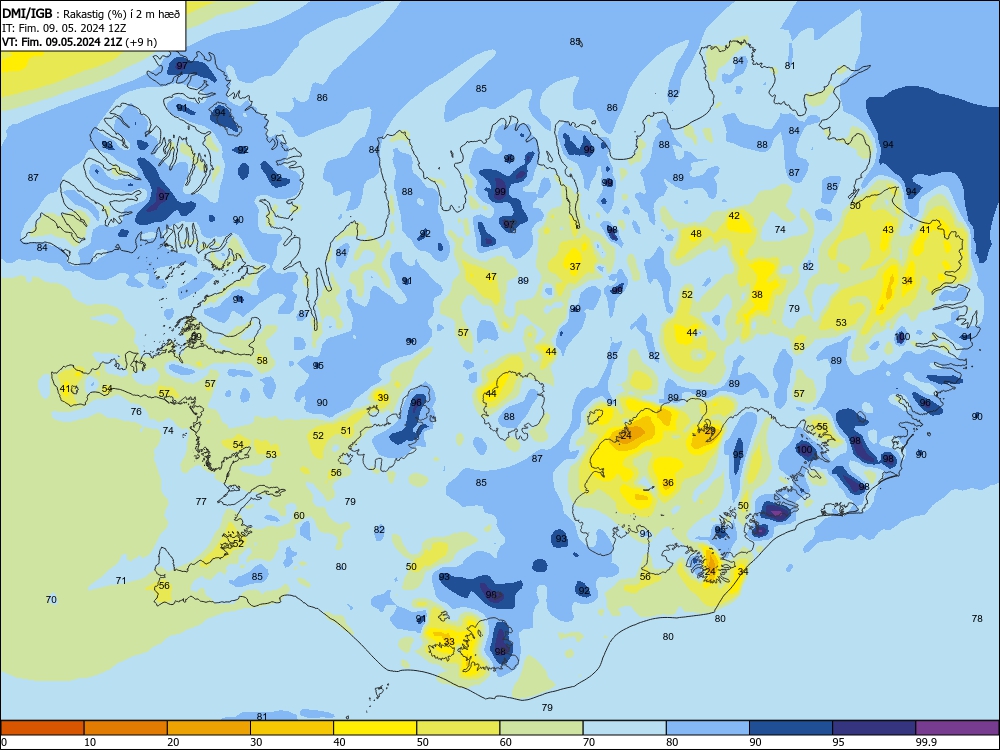Click the humidity value '37' on the map

pos(575,267)
